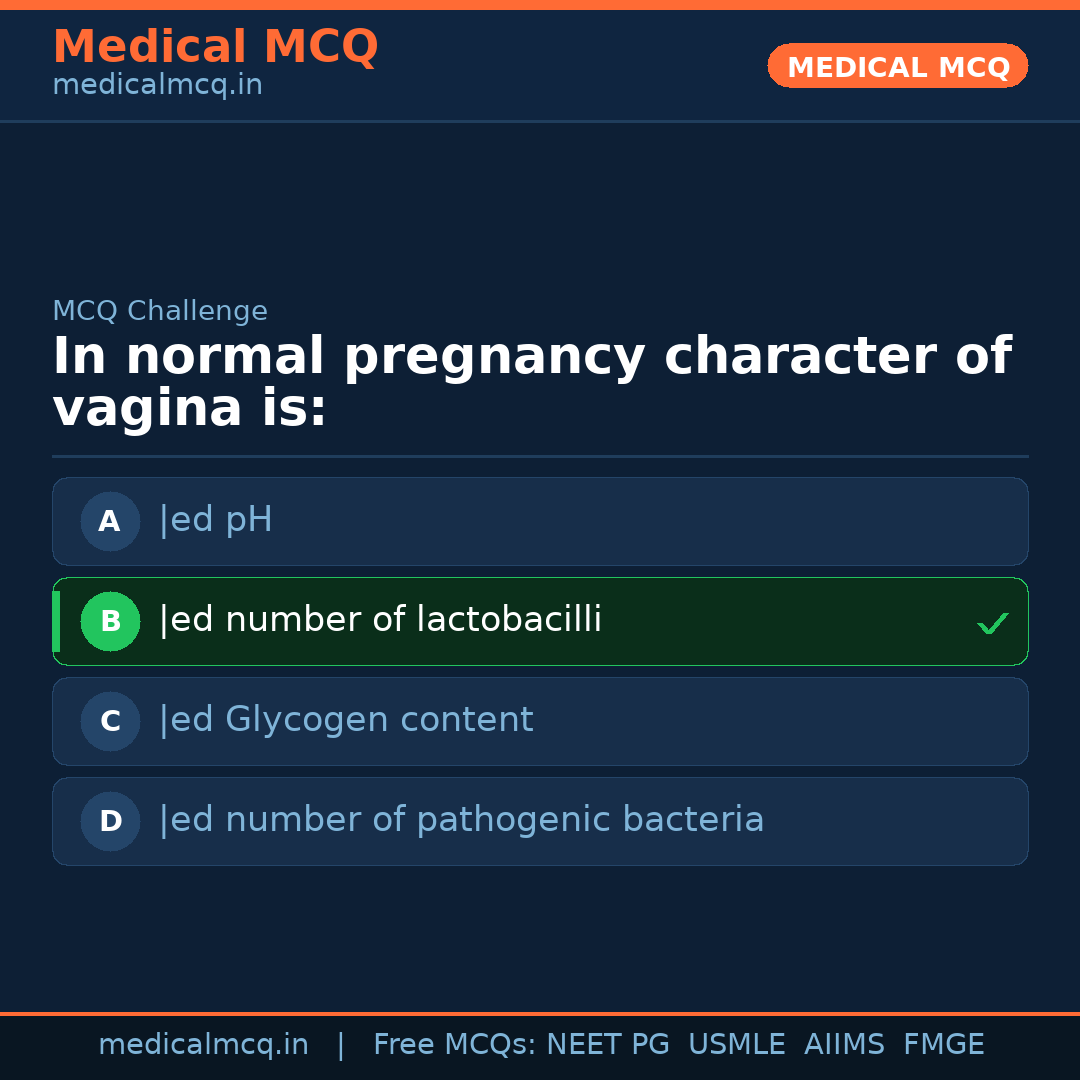1080x1080 pixels.
Task: Expand the MCQ Challenge section
Action: coord(160,310)
